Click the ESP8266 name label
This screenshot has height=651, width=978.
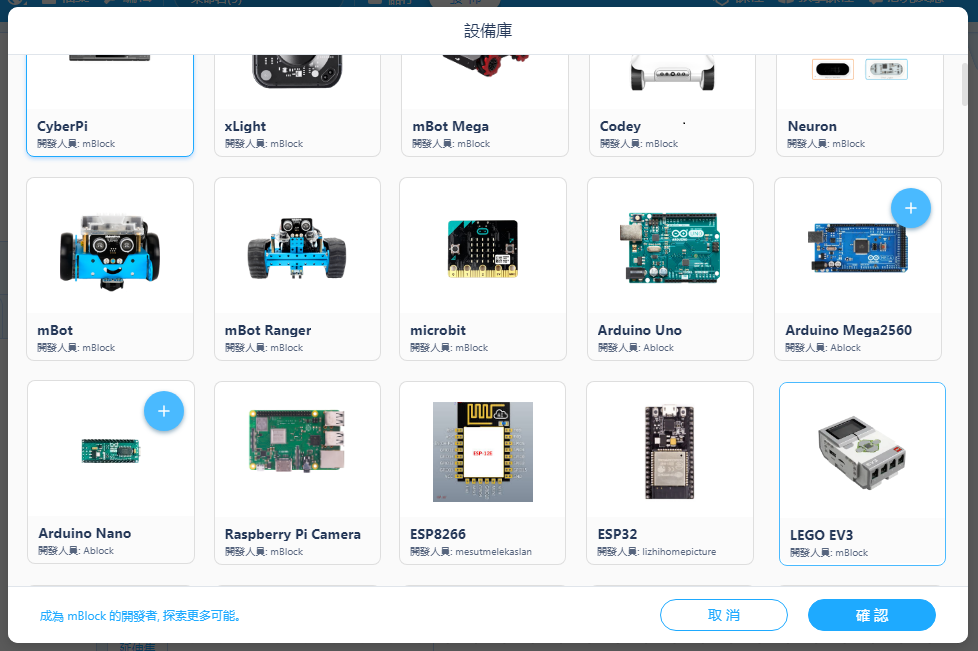(x=438, y=534)
